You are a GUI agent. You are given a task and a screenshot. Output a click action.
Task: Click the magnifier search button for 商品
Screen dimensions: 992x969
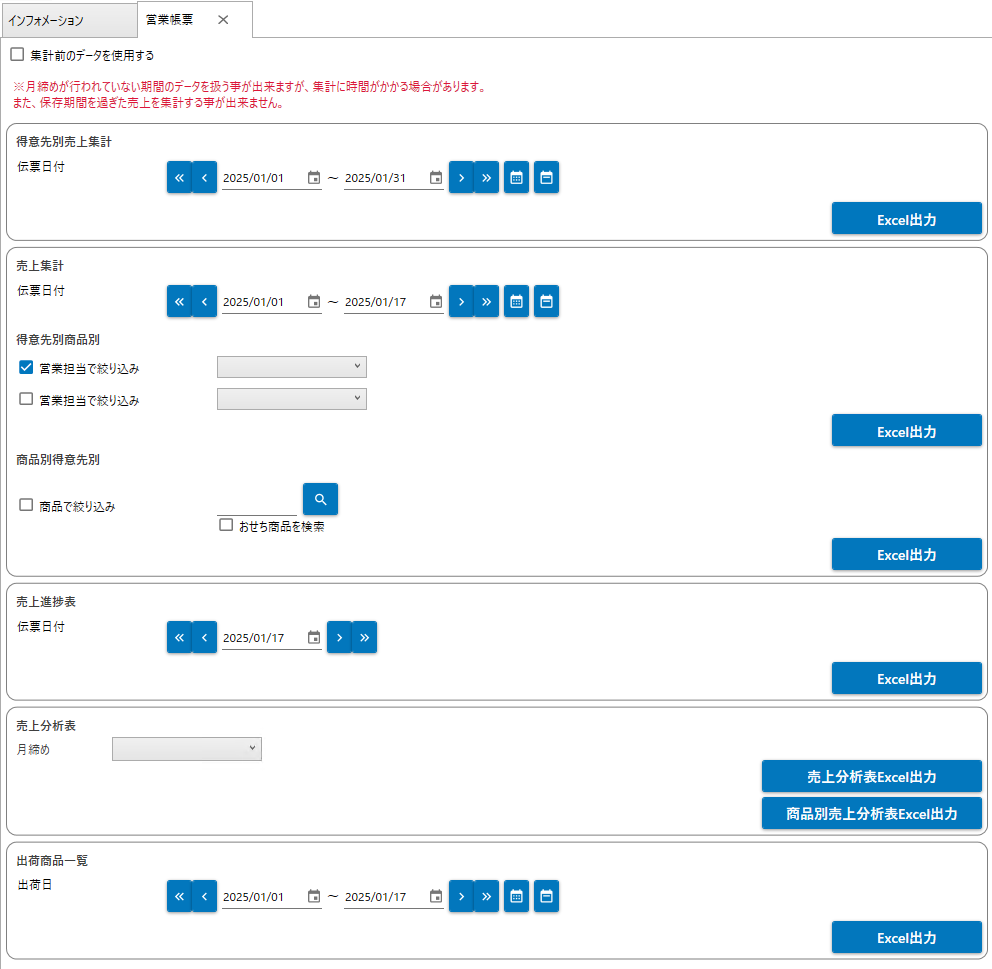[x=320, y=499]
